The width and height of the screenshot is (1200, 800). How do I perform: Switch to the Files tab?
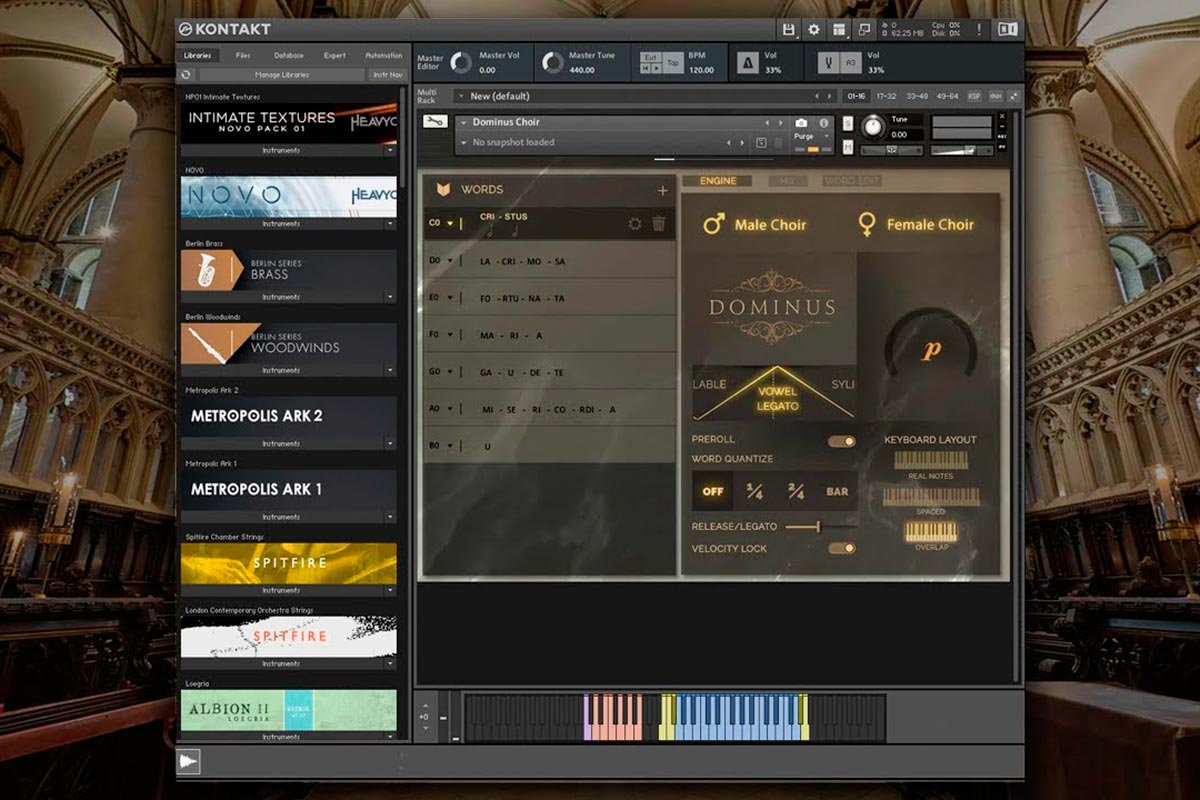coord(243,56)
